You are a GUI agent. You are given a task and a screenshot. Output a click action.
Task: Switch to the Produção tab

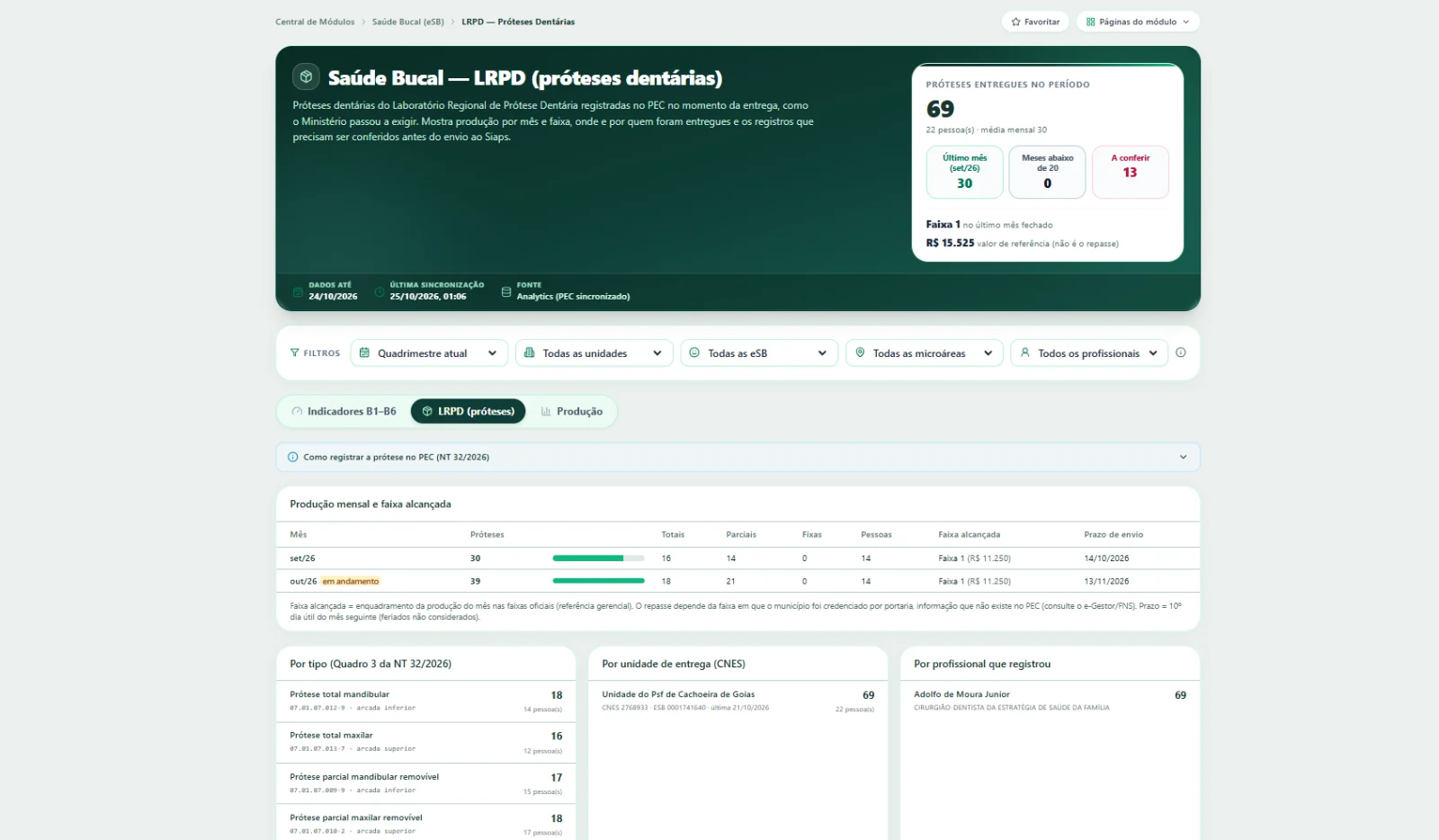572,411
